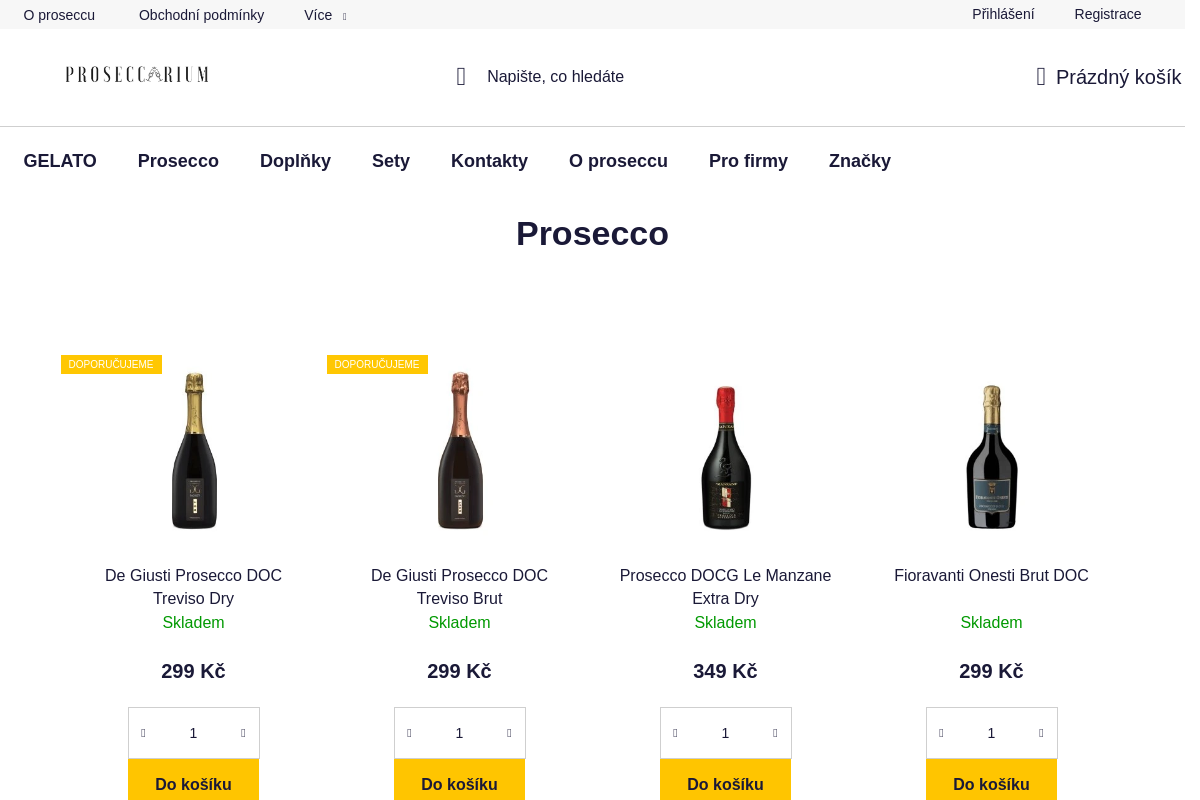
Task: Switch to the Doplňky section
Action: point(295,161)
